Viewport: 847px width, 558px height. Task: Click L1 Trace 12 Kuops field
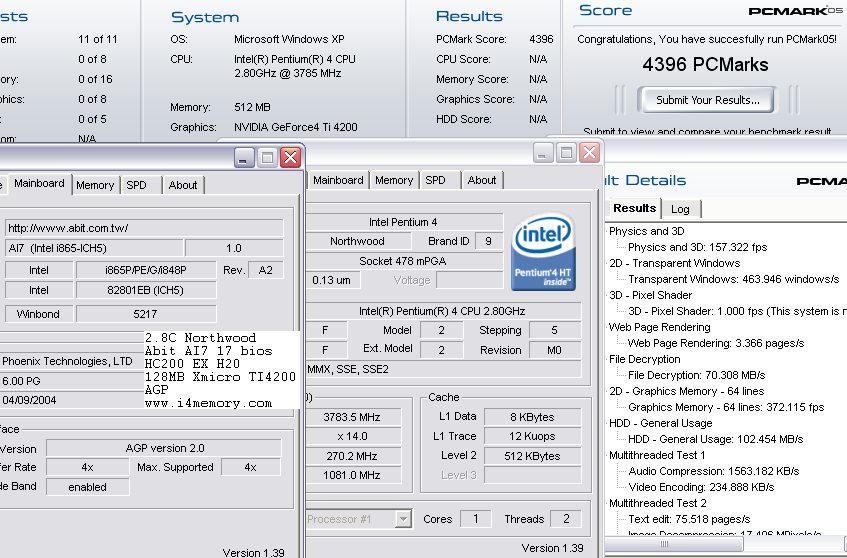click(532, 436)
